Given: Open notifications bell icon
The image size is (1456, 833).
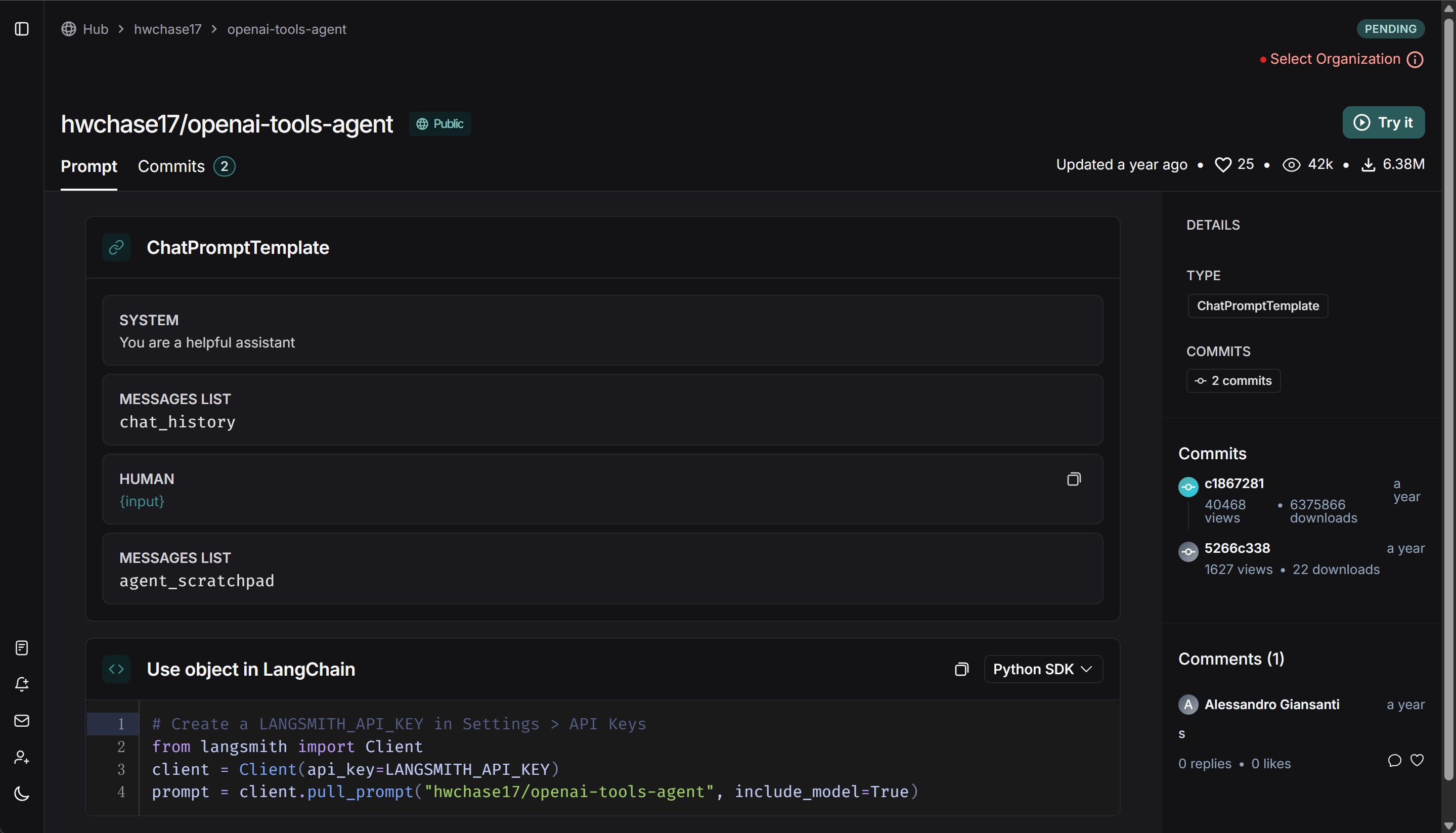Looking at the screenshot, I should (22, 684).
